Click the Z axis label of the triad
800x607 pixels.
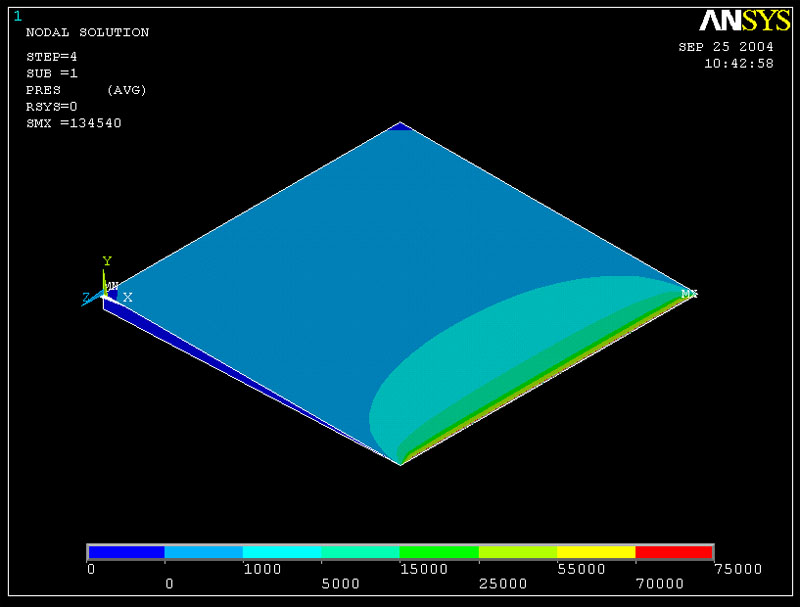point(86,297)
